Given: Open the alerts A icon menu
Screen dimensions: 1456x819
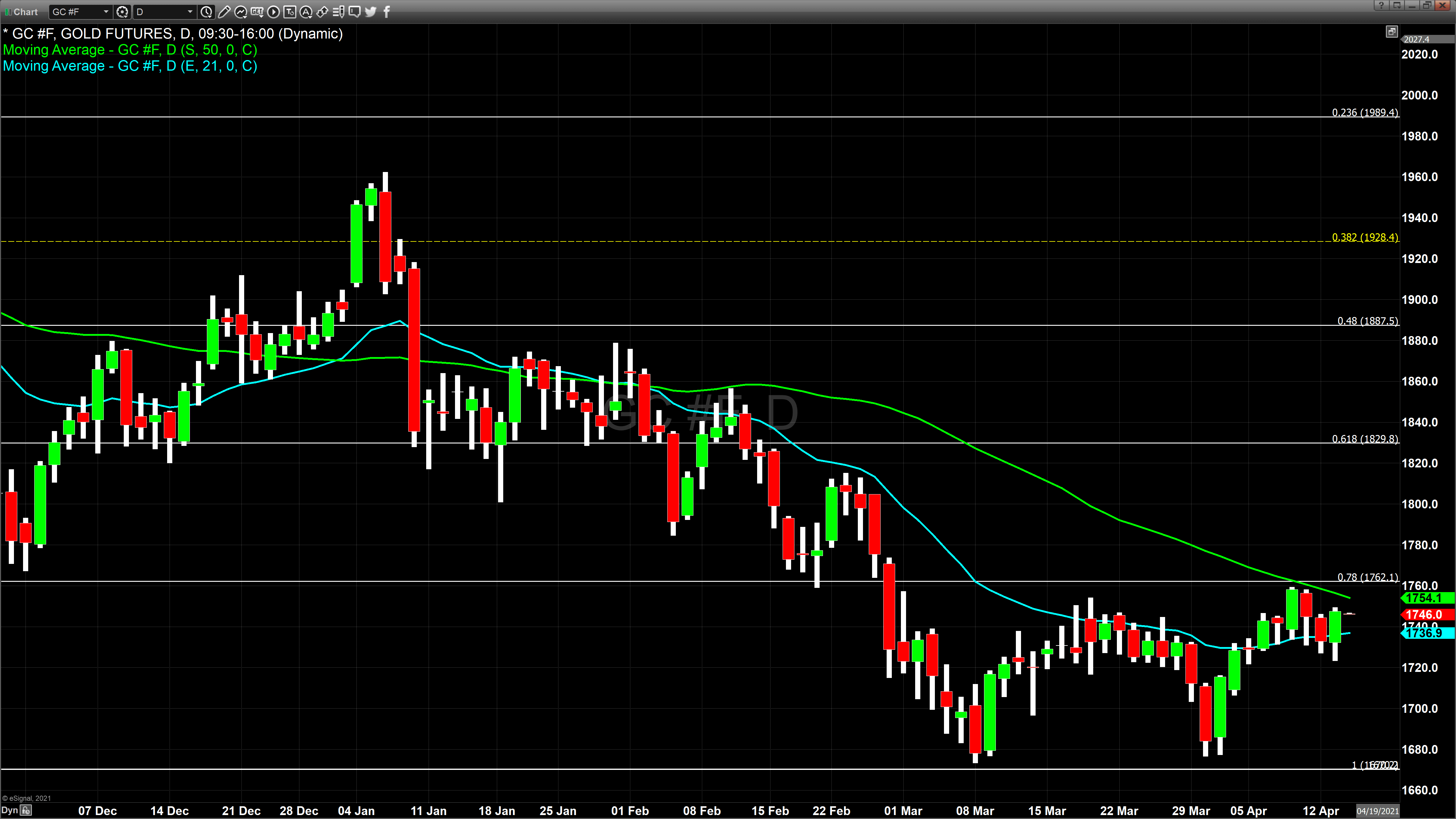Looking at the screenshot, I should (306, 11).
